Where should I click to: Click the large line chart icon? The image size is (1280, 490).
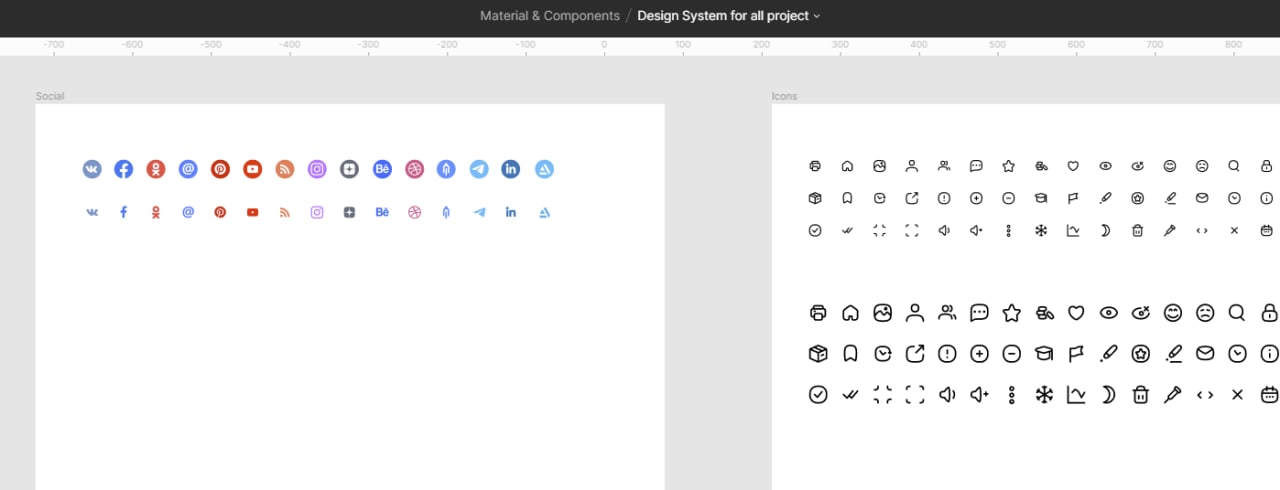coord(1076,395)
